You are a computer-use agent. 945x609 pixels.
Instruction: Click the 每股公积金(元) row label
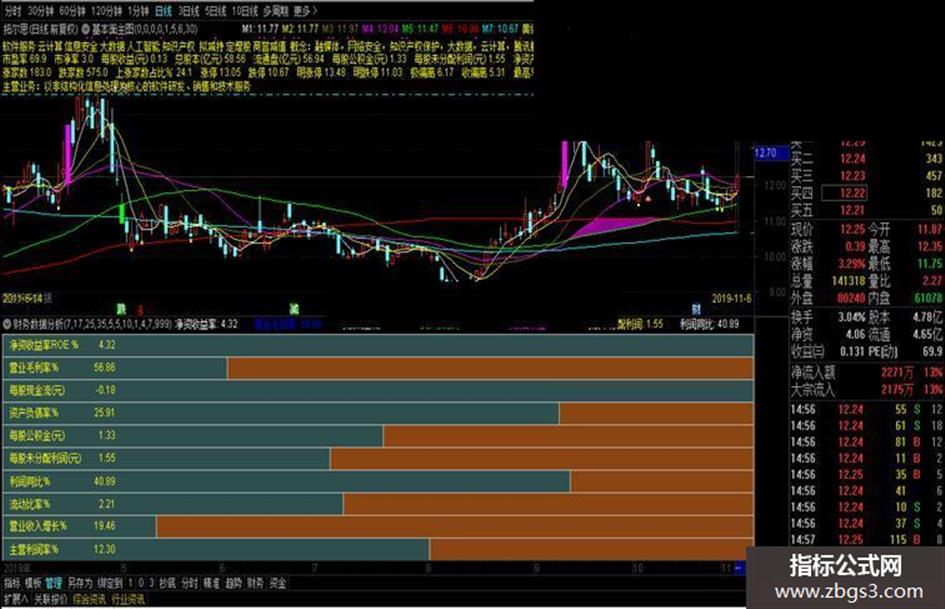click(x=37, y=435)
